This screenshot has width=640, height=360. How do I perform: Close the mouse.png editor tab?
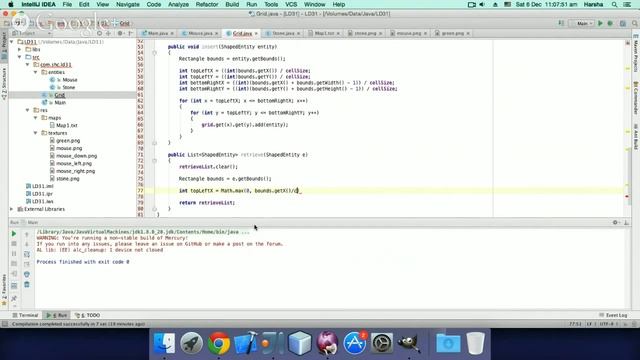pos(425,33)
